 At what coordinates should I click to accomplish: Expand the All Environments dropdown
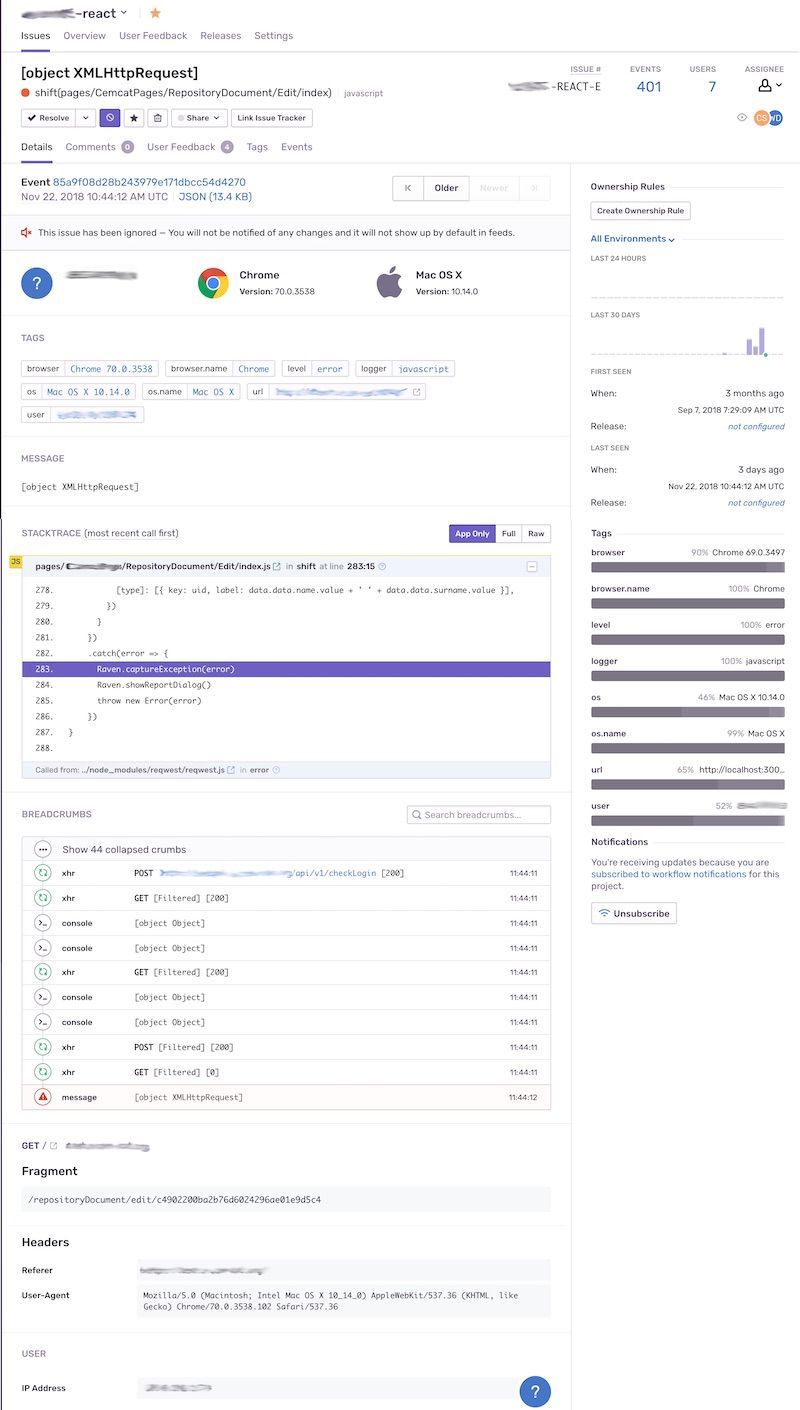(633, 239)
